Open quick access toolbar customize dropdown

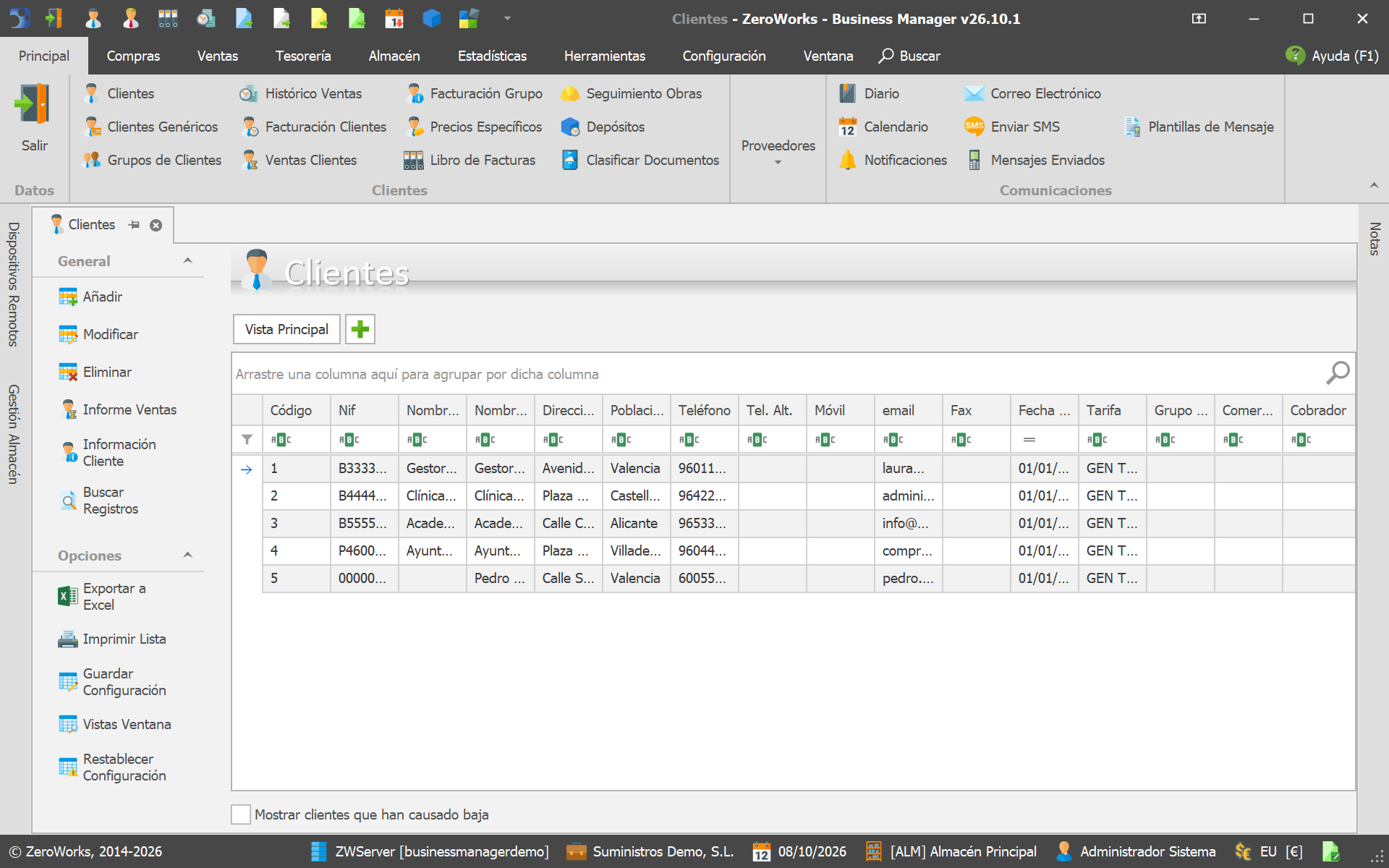point(507,18)
